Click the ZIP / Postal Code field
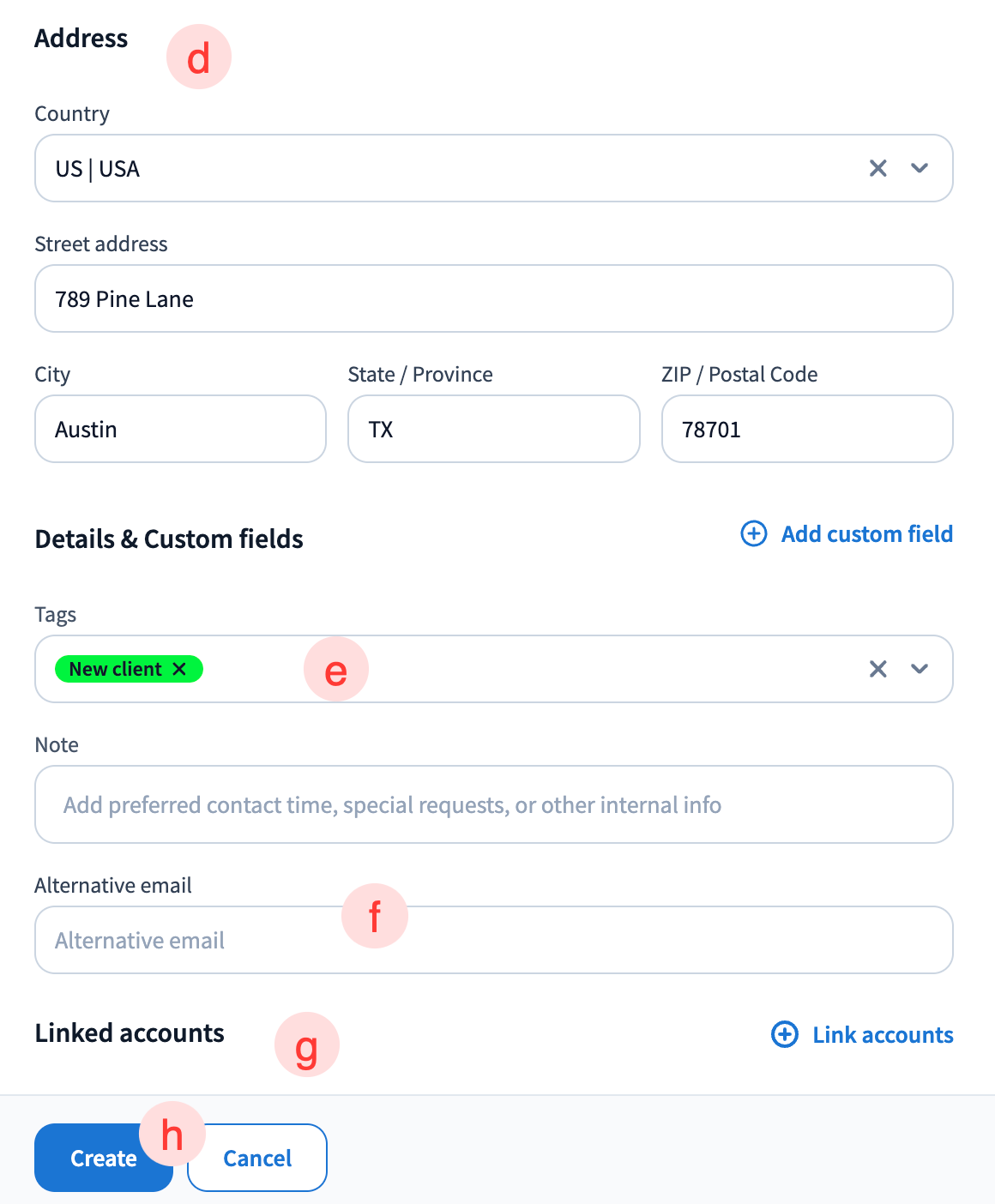The height and width of the screenshot is (1204, 995). tap(806, 429)
